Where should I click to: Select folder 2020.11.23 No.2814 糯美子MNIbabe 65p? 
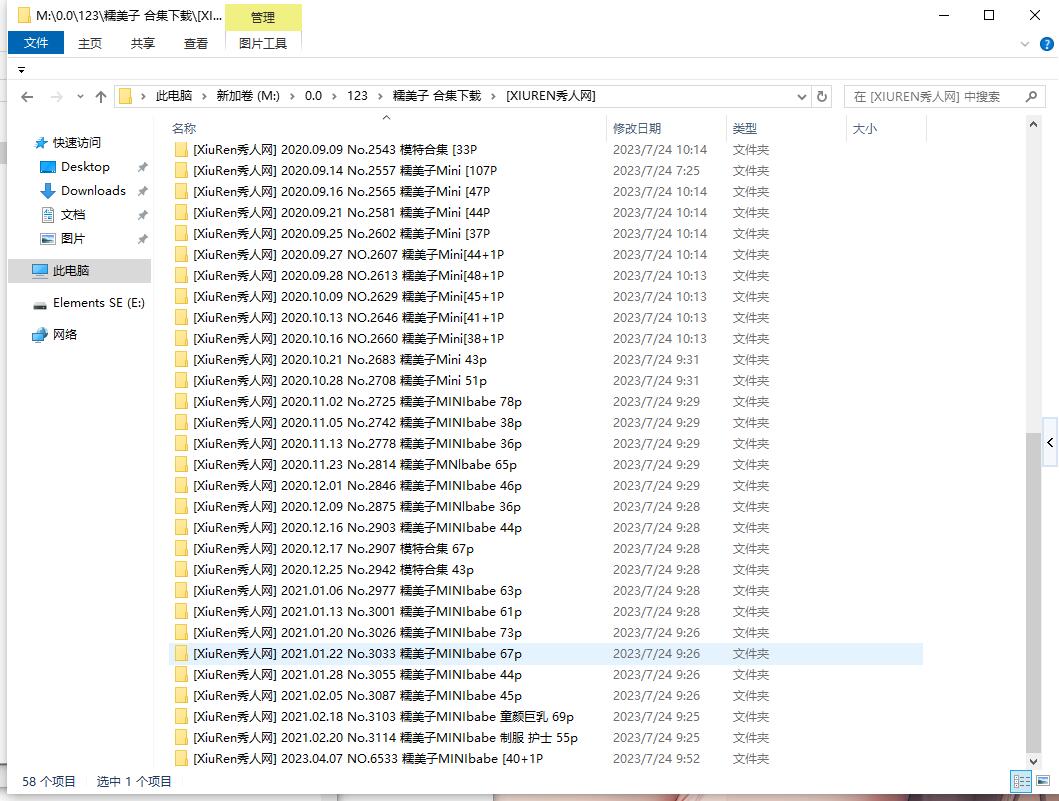coord(355,465)
